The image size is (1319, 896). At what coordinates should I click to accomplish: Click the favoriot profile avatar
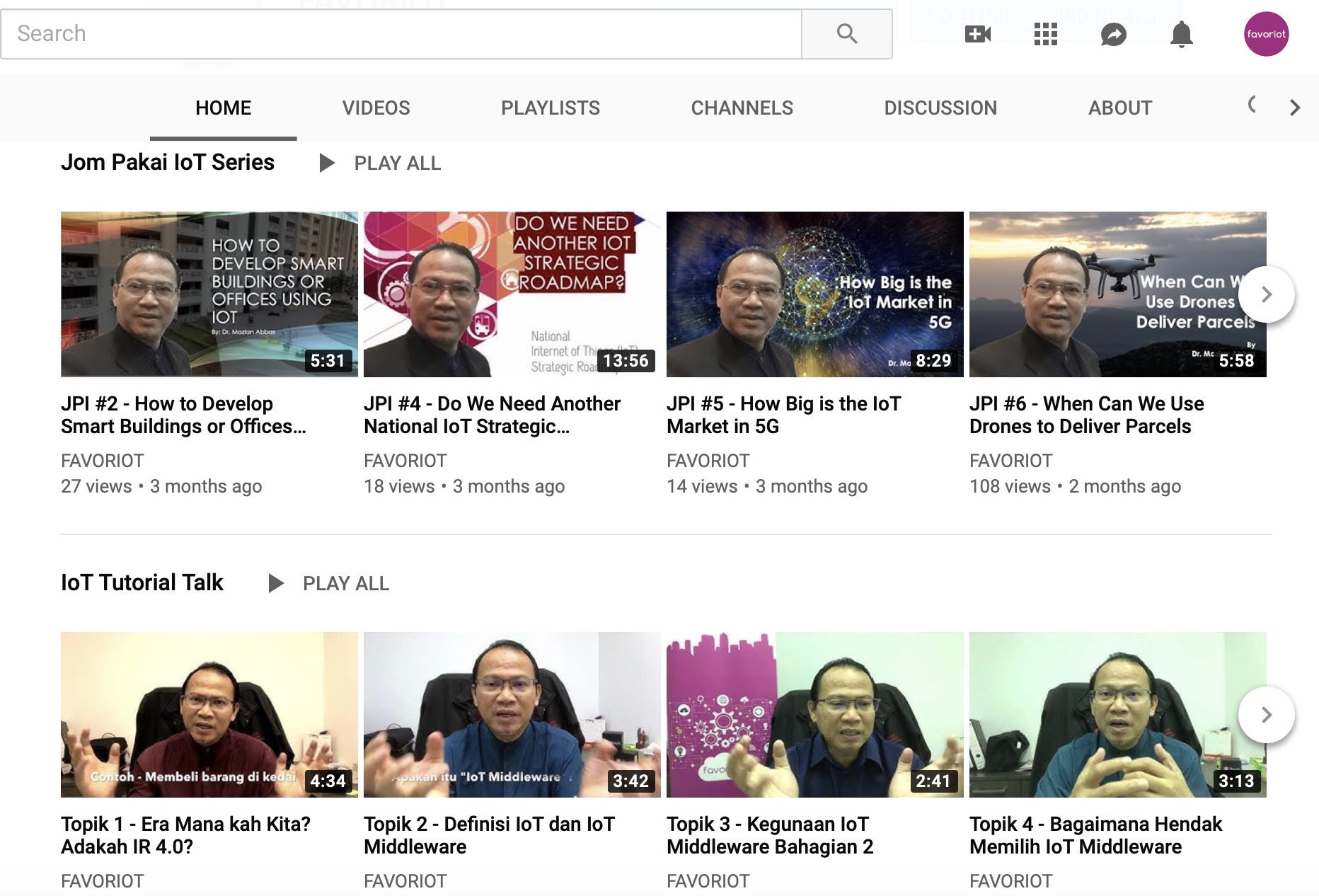[x=1265, y=33]
